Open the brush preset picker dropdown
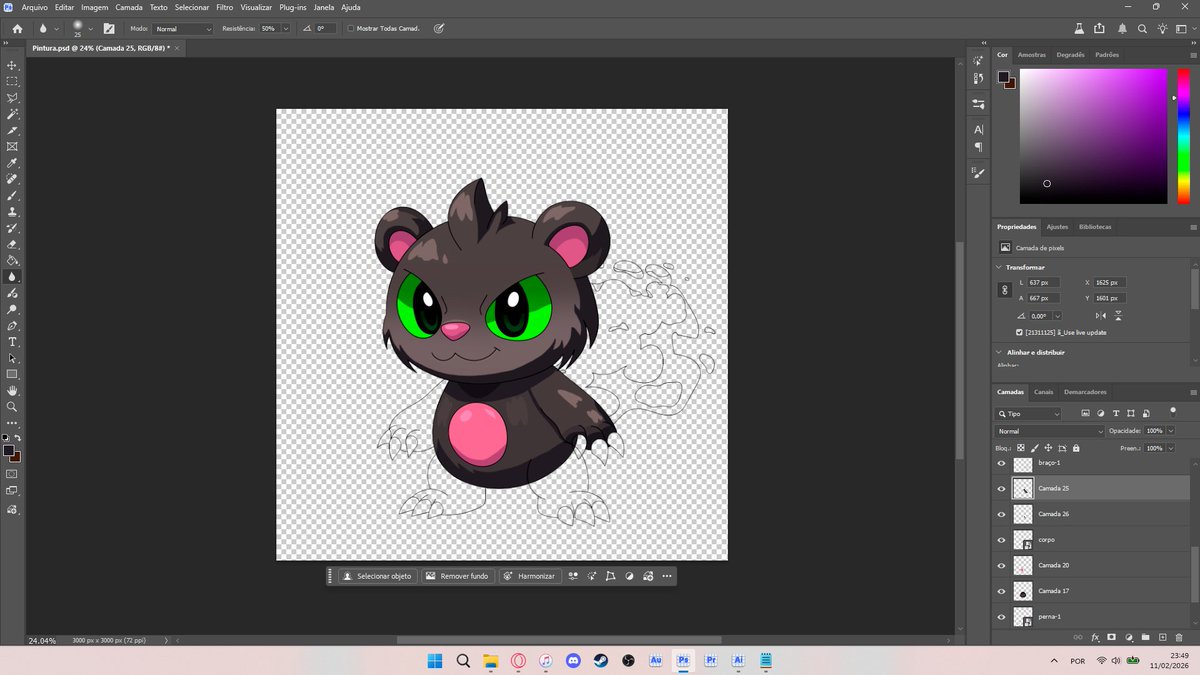The width and height of the screenshot is (1200, 675). point(90,29)
